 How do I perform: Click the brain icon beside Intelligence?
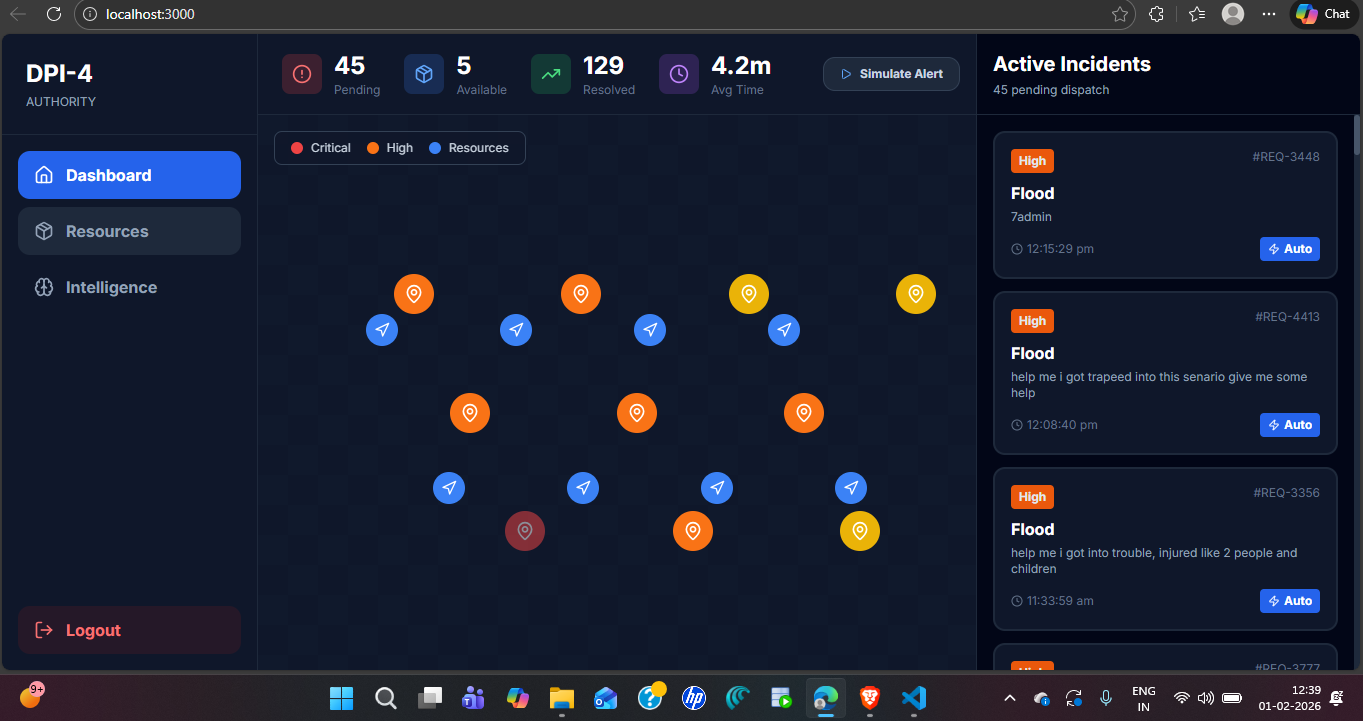coord(43,287)
